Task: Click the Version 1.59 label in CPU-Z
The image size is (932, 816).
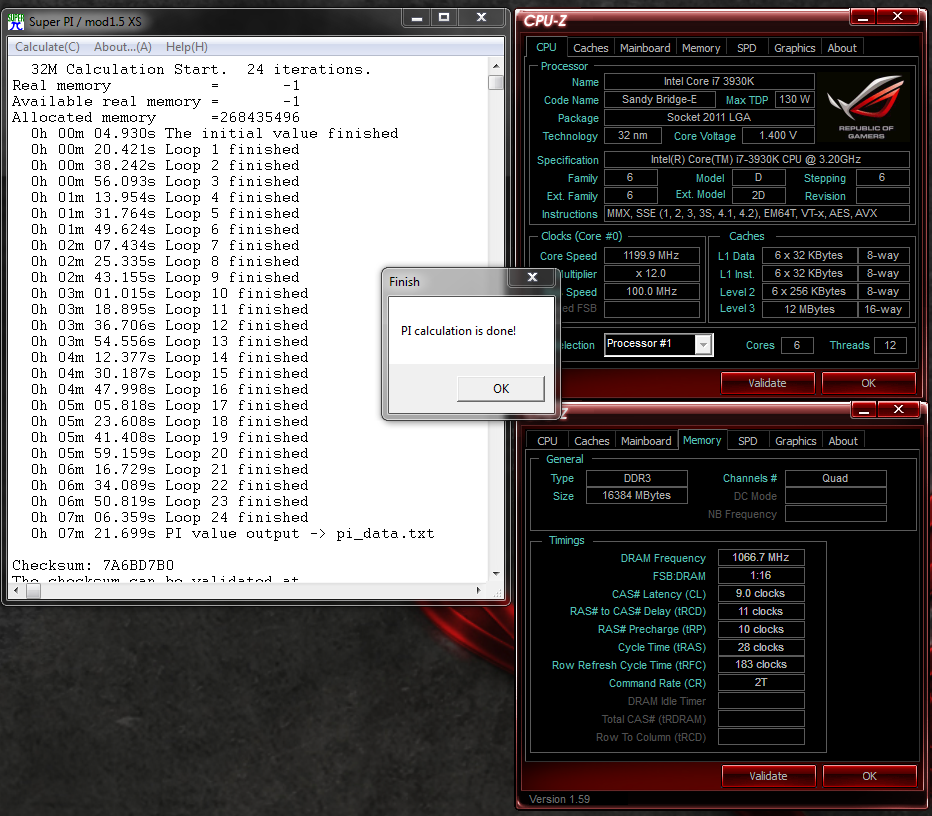Action: 559,799
